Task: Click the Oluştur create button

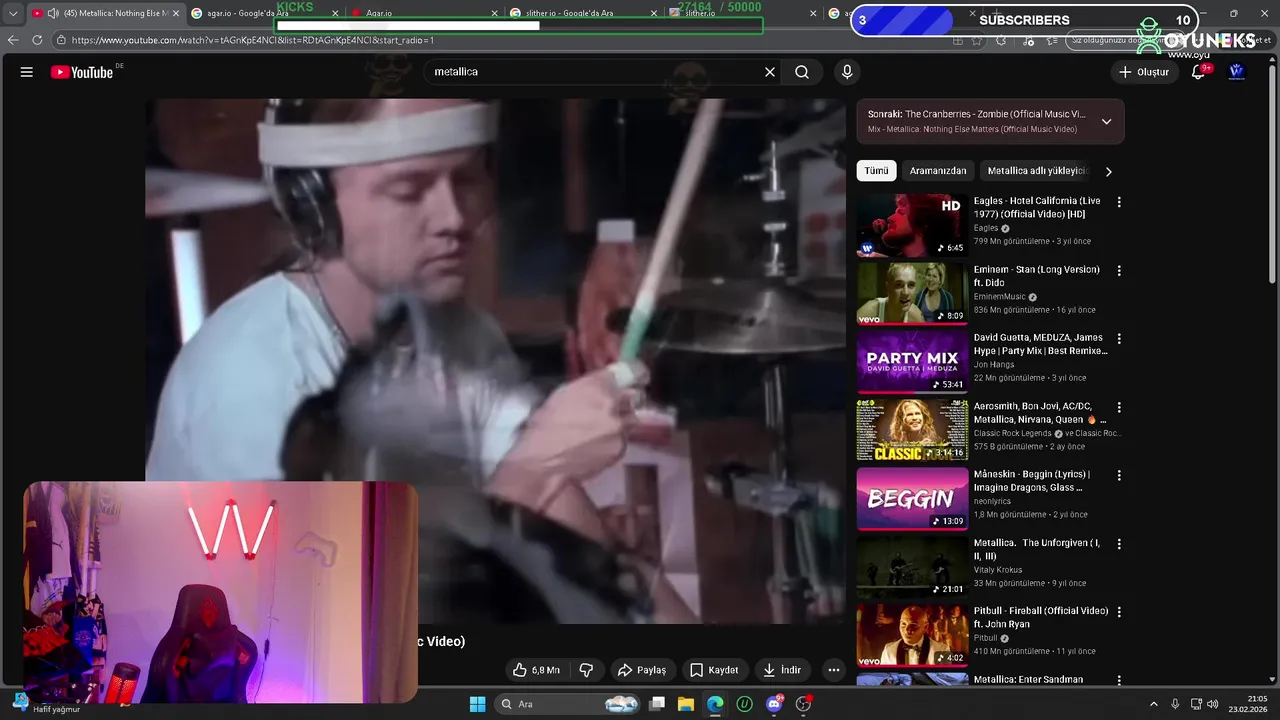Action: (x=1144, y=72)
